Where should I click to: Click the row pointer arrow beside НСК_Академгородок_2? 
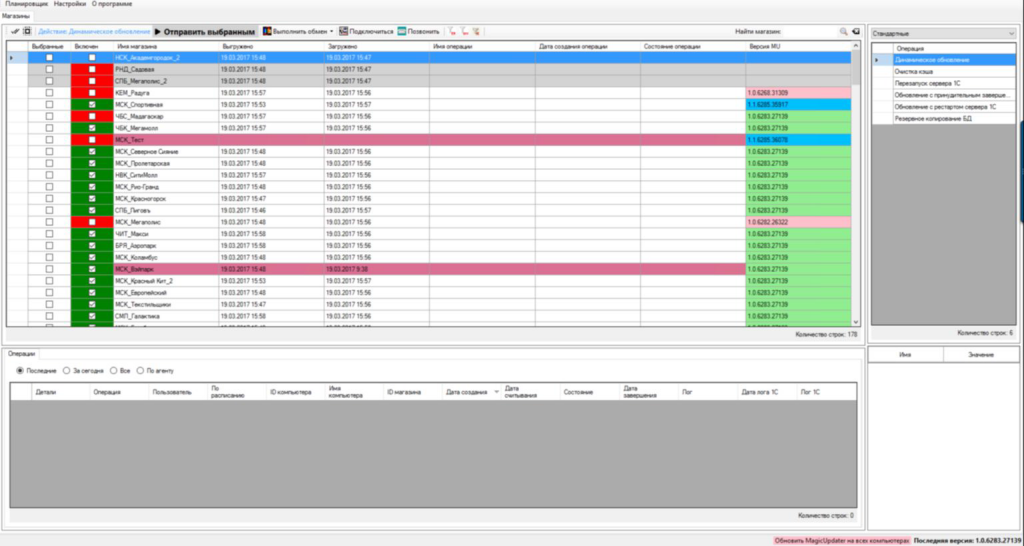10,57
